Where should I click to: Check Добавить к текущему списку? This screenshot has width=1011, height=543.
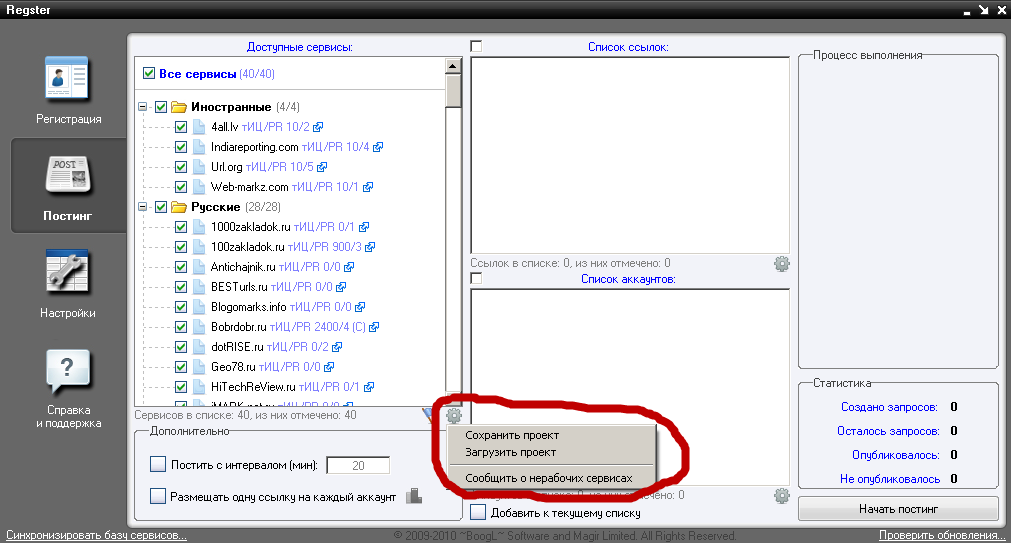coord(478,512)
